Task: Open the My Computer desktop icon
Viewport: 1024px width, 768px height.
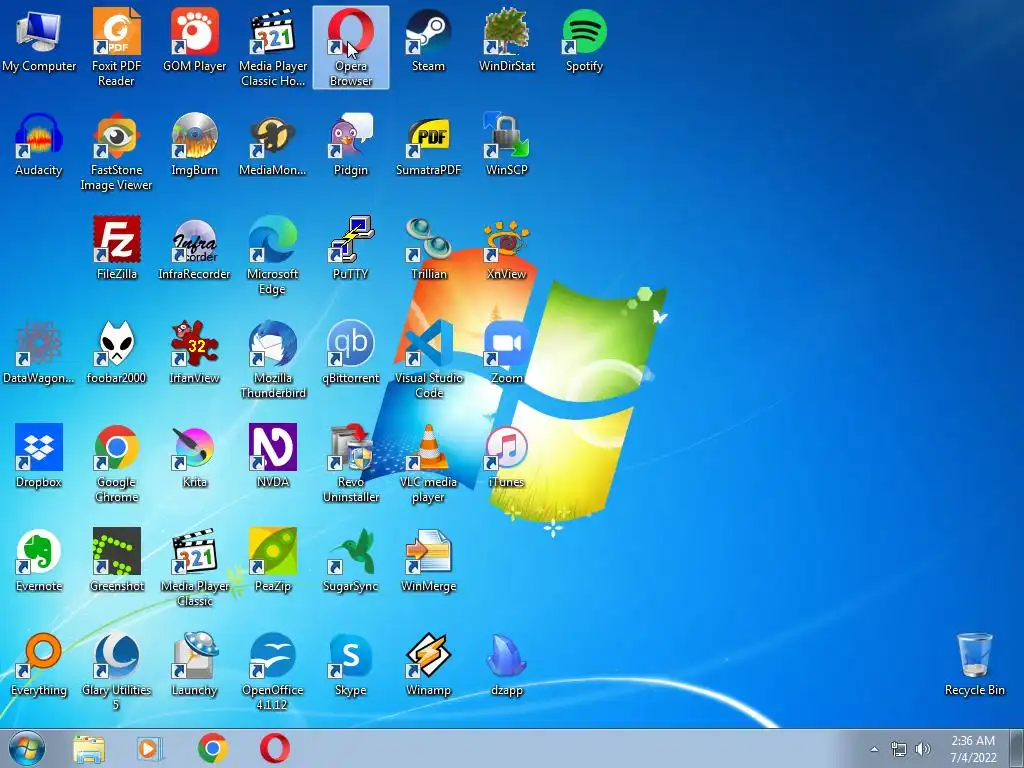Action: [x=39, y=40]
